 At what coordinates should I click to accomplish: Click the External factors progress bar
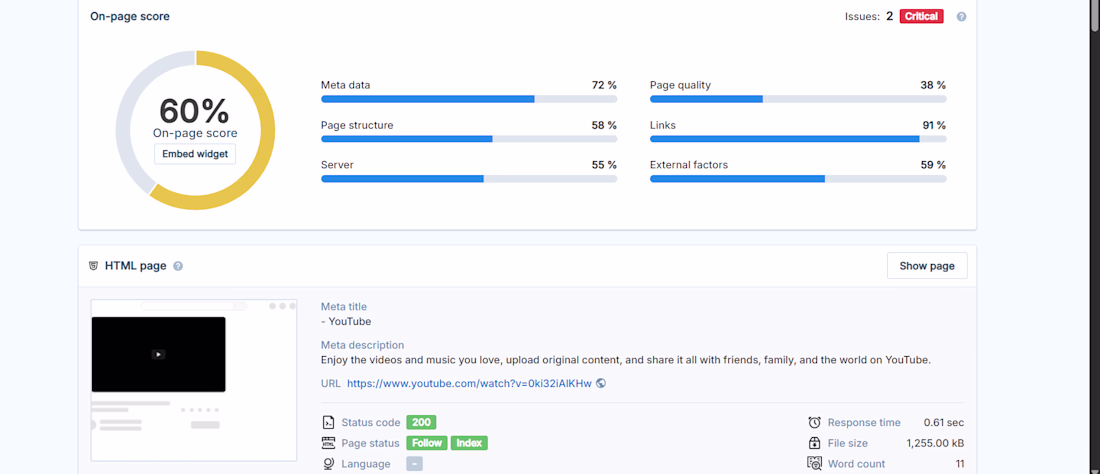(798, 179)
